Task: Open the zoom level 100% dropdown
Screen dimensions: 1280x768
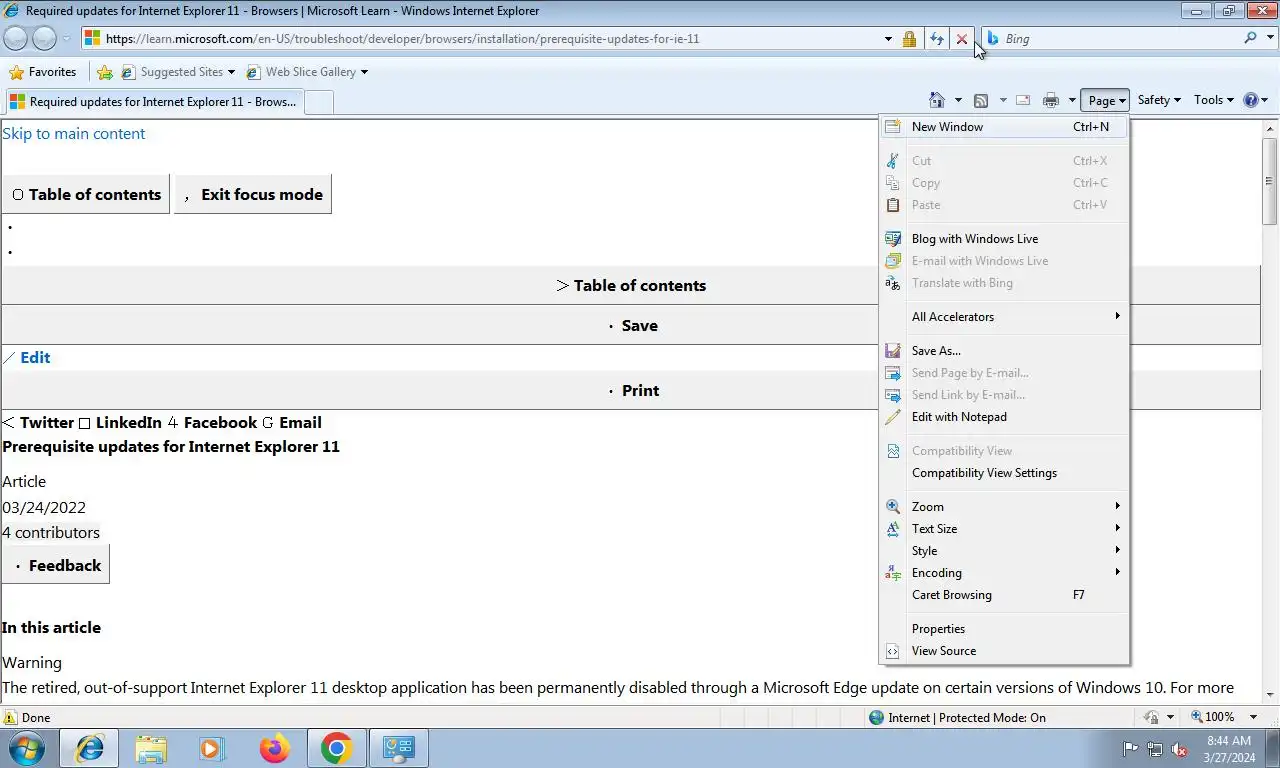Action: [1253, 717]
